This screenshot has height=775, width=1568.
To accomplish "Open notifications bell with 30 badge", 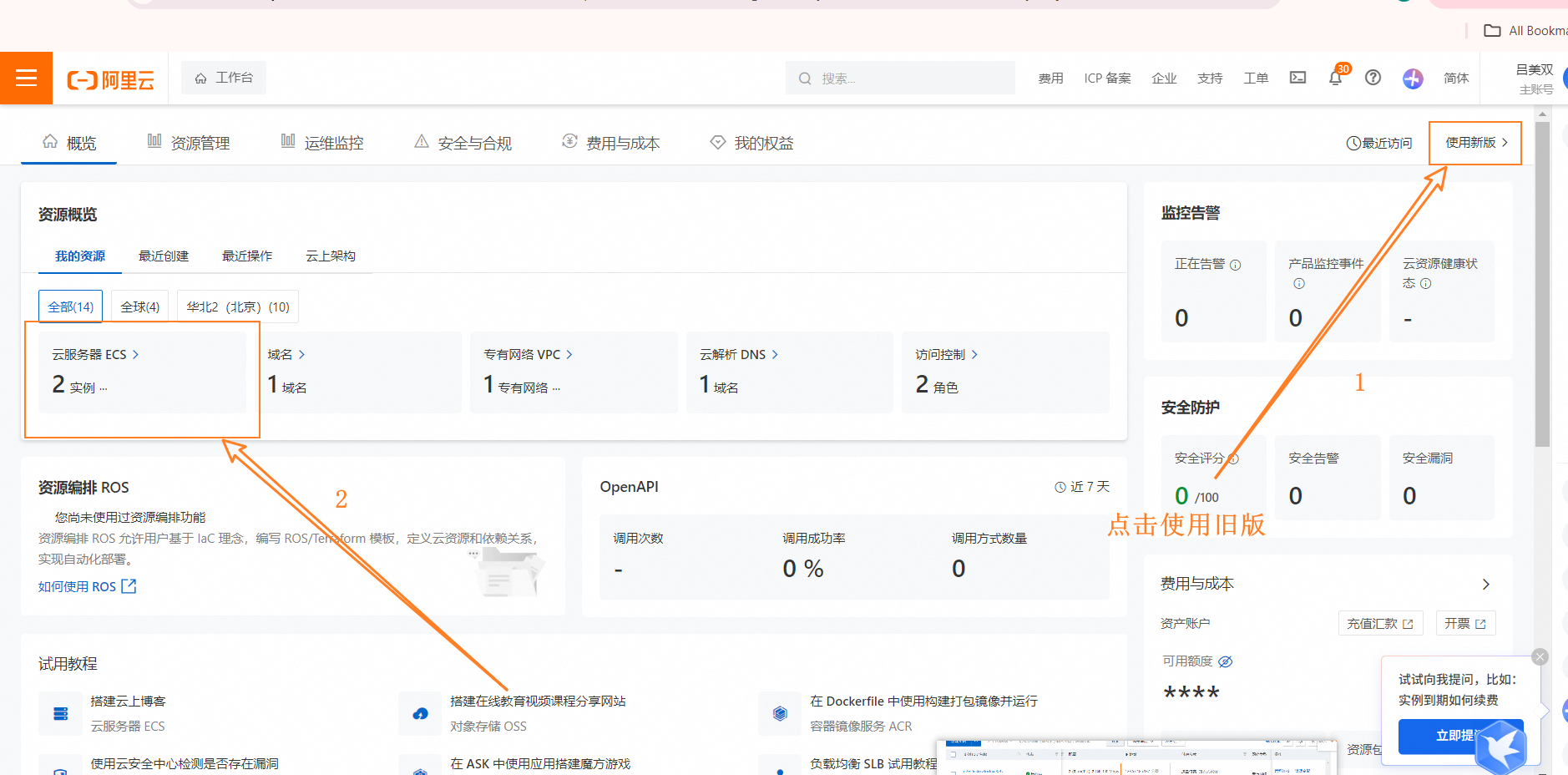I will 1336,77.
